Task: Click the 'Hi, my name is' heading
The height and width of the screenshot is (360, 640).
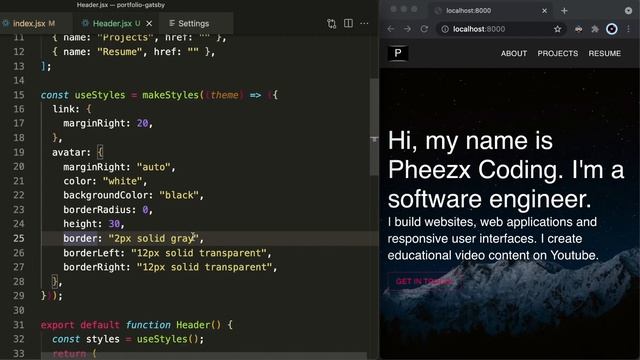Action: [470, 140]
